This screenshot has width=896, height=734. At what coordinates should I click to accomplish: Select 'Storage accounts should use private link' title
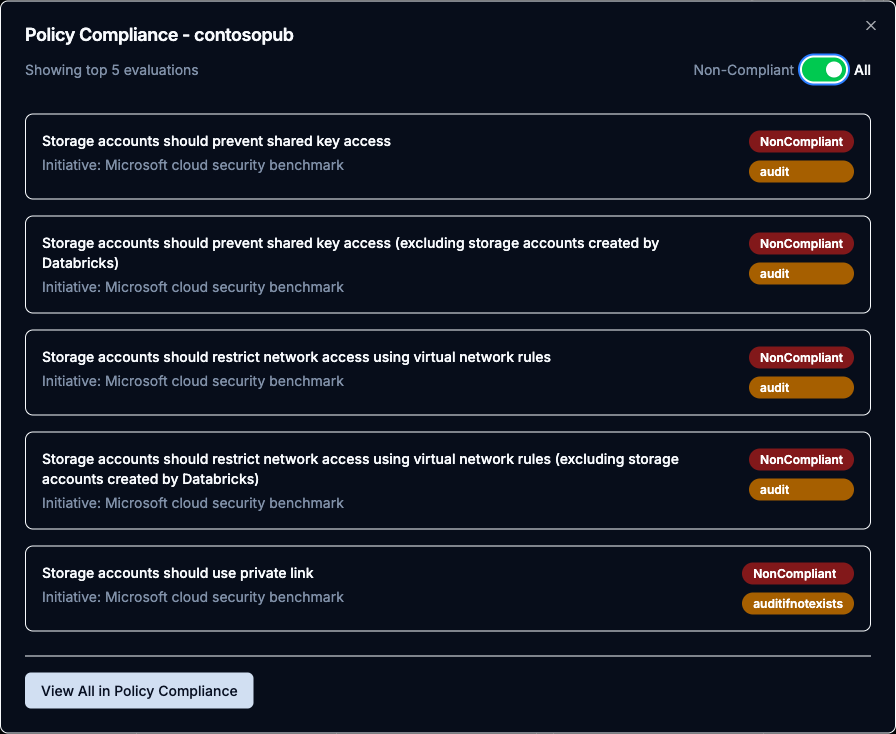click(178, 573)
